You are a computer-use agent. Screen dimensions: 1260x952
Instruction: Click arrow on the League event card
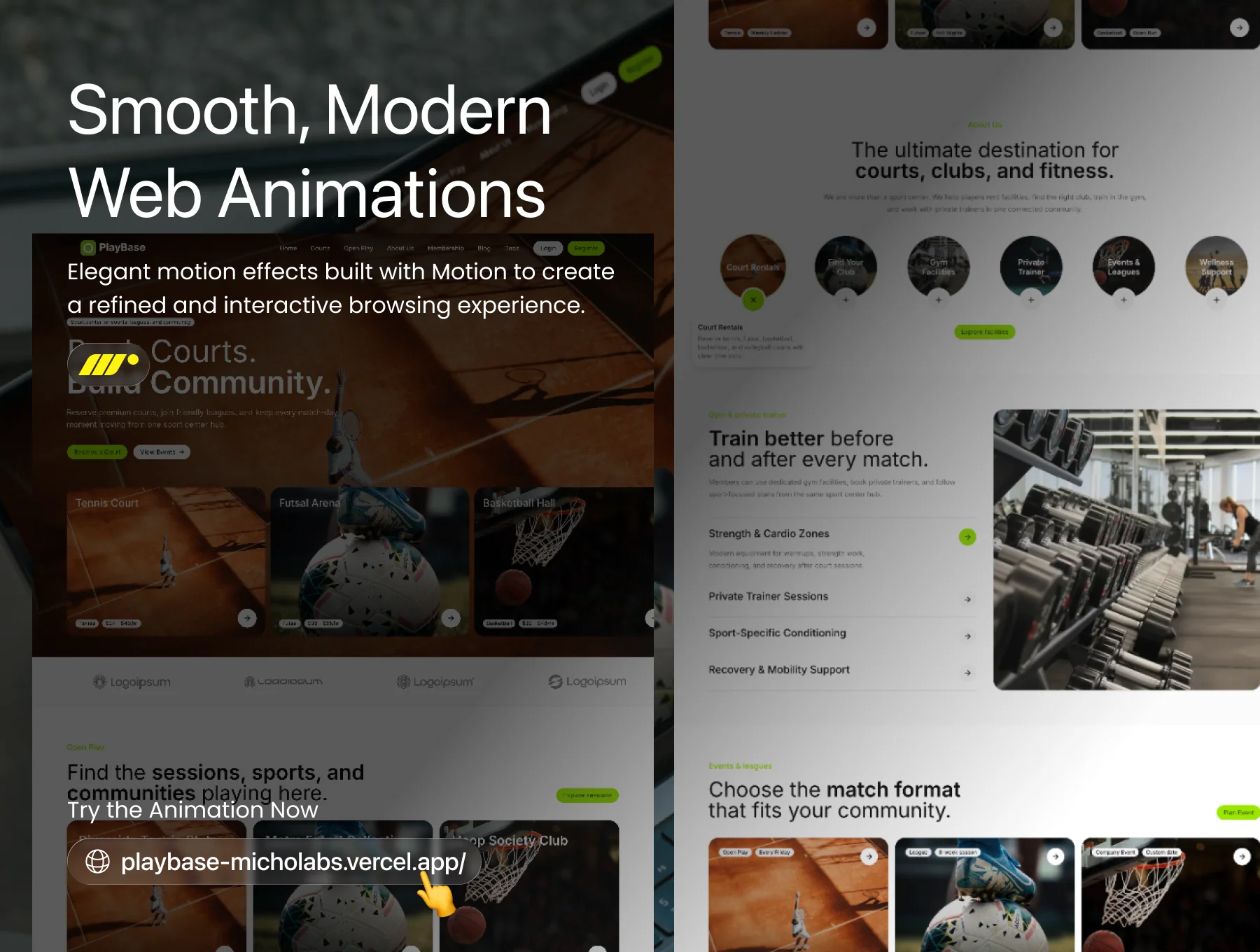1056,857
